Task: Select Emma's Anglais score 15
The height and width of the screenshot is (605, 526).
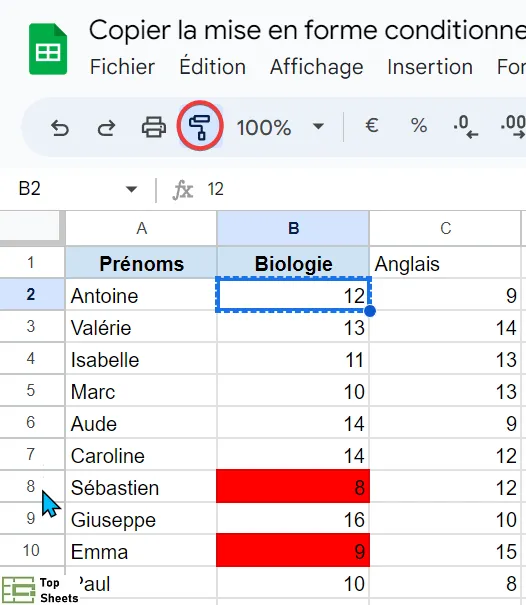Action: (x=445, y=551)
